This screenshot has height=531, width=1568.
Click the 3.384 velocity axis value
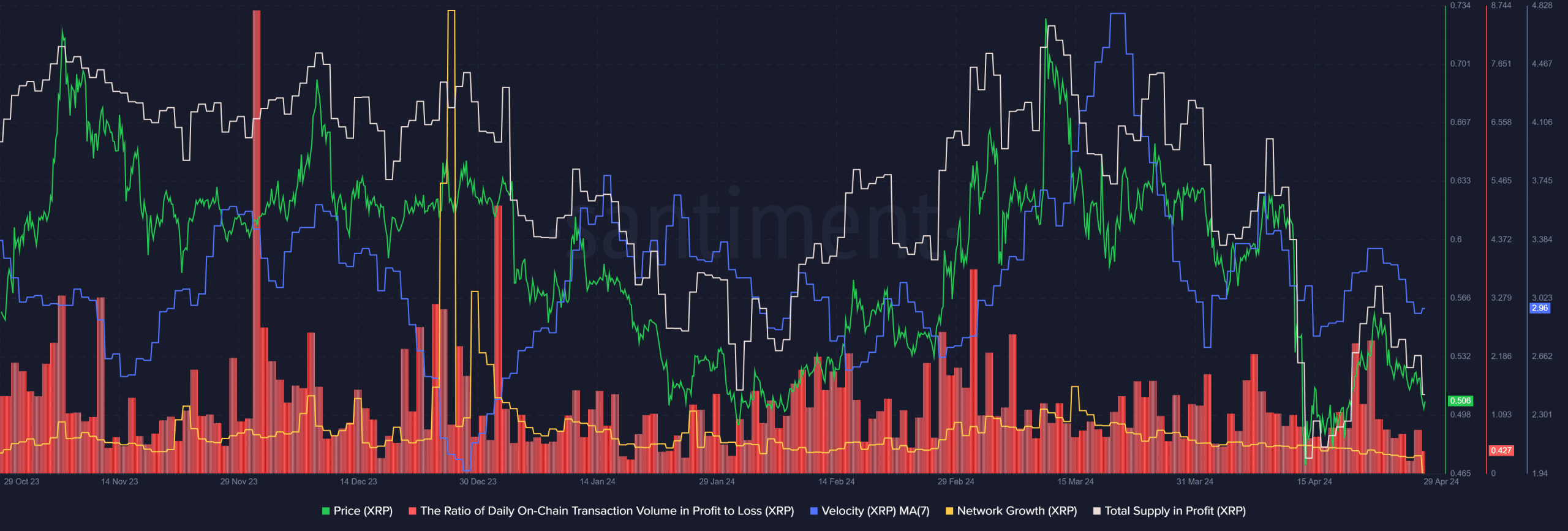tap(1542, 239)
